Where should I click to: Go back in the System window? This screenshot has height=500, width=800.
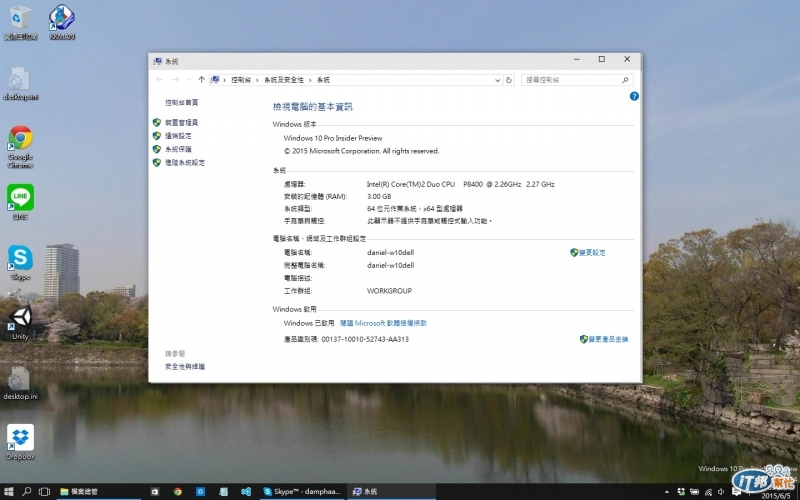160,80
